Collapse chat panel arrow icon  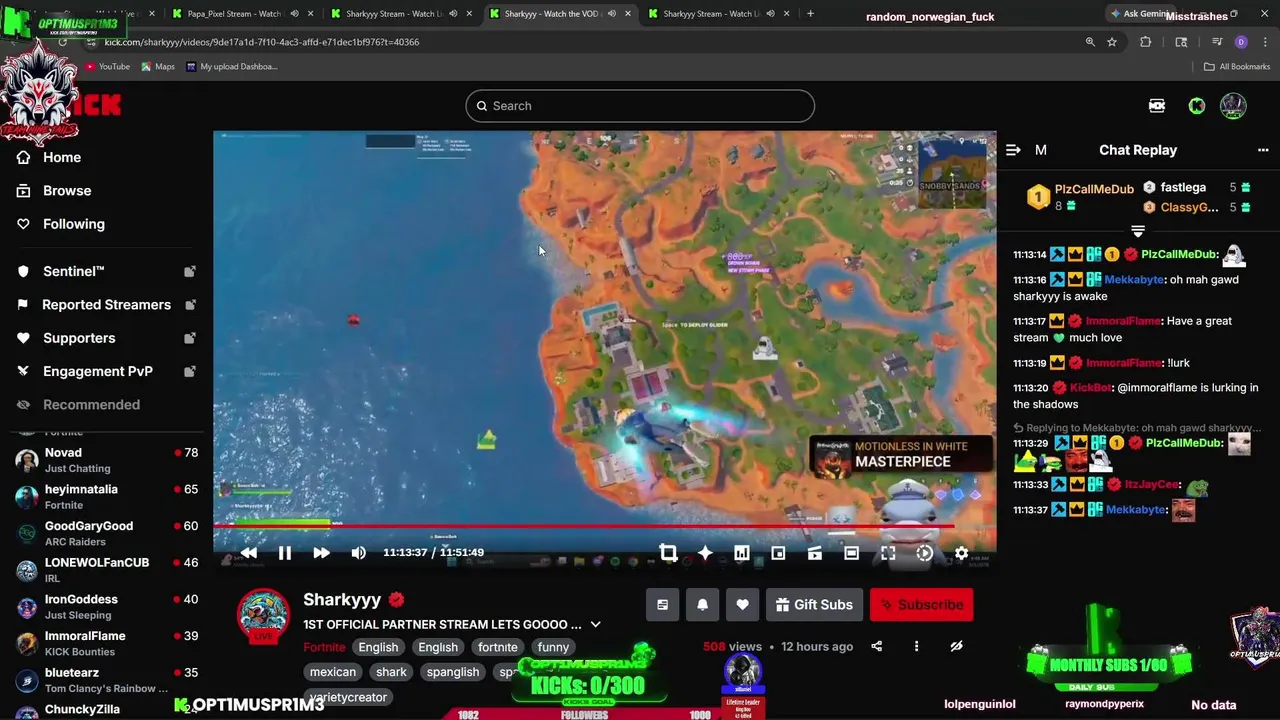(x=1013, y=150)
